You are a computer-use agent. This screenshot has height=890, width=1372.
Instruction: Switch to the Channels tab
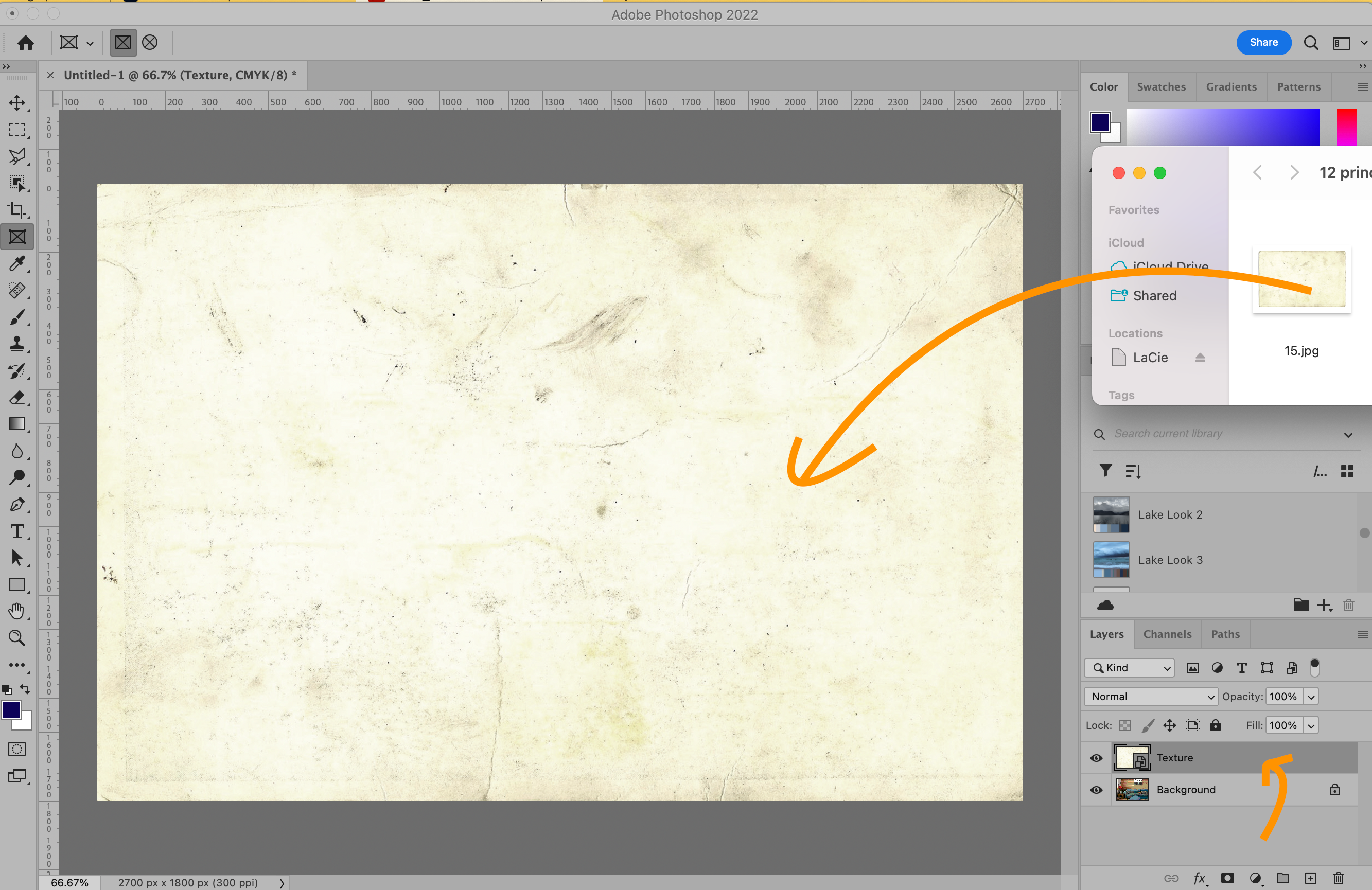point(1167,634)
